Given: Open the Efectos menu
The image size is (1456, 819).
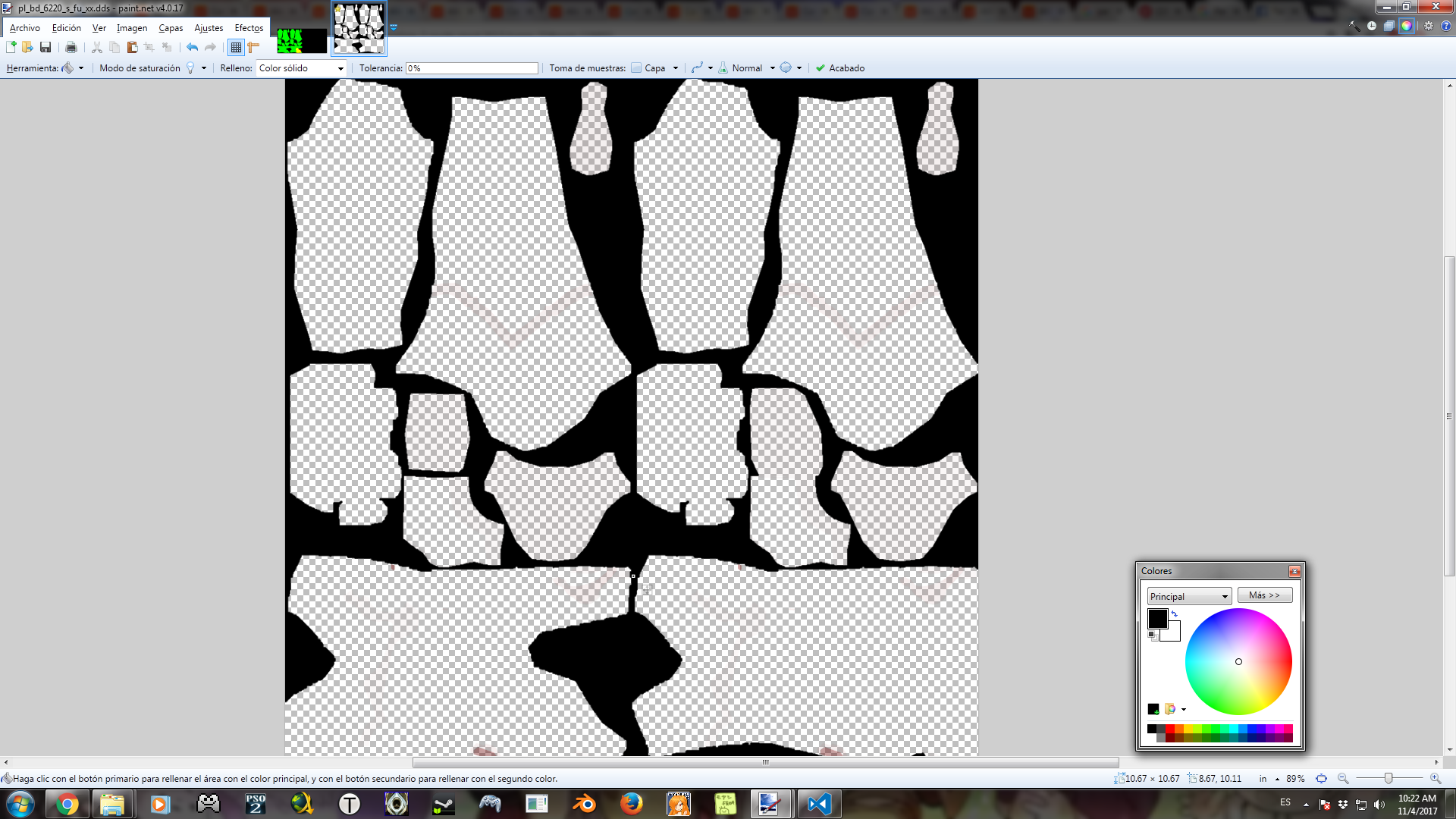Looking at the screenshot, I should tap(249, 28).
